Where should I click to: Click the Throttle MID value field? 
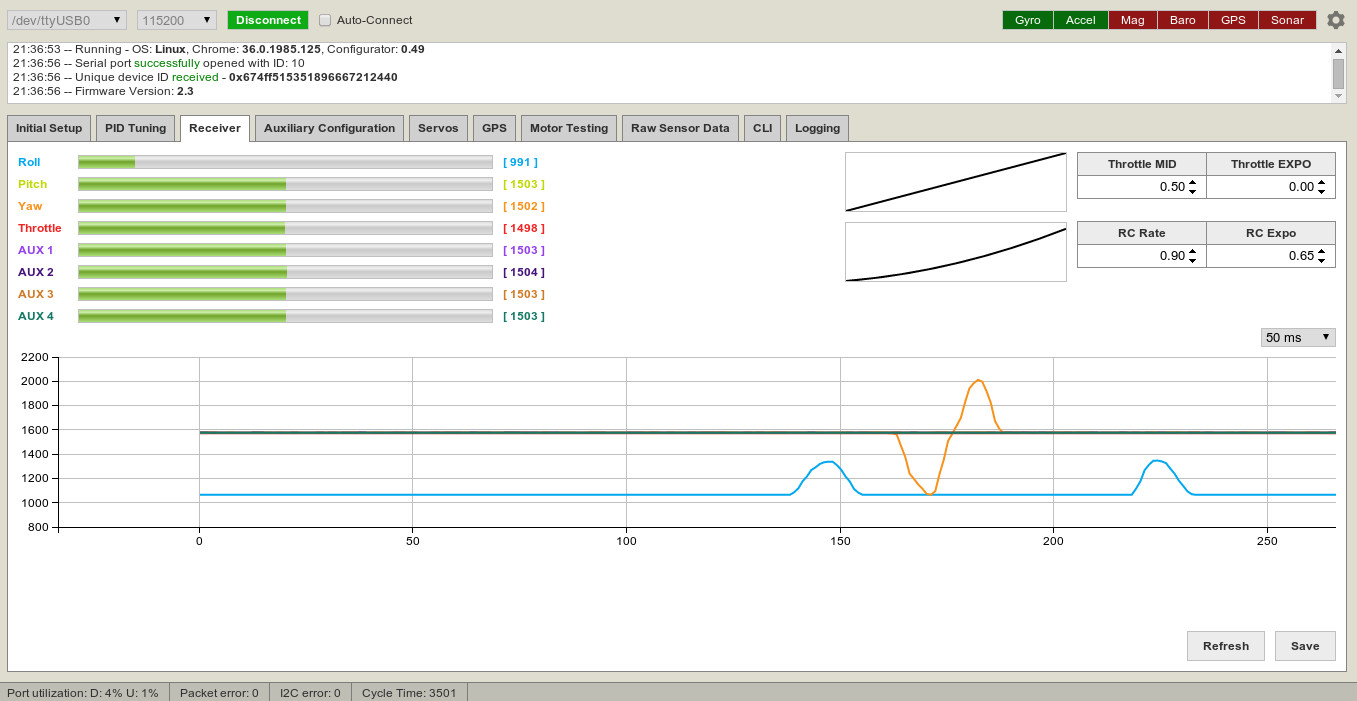1141,187
